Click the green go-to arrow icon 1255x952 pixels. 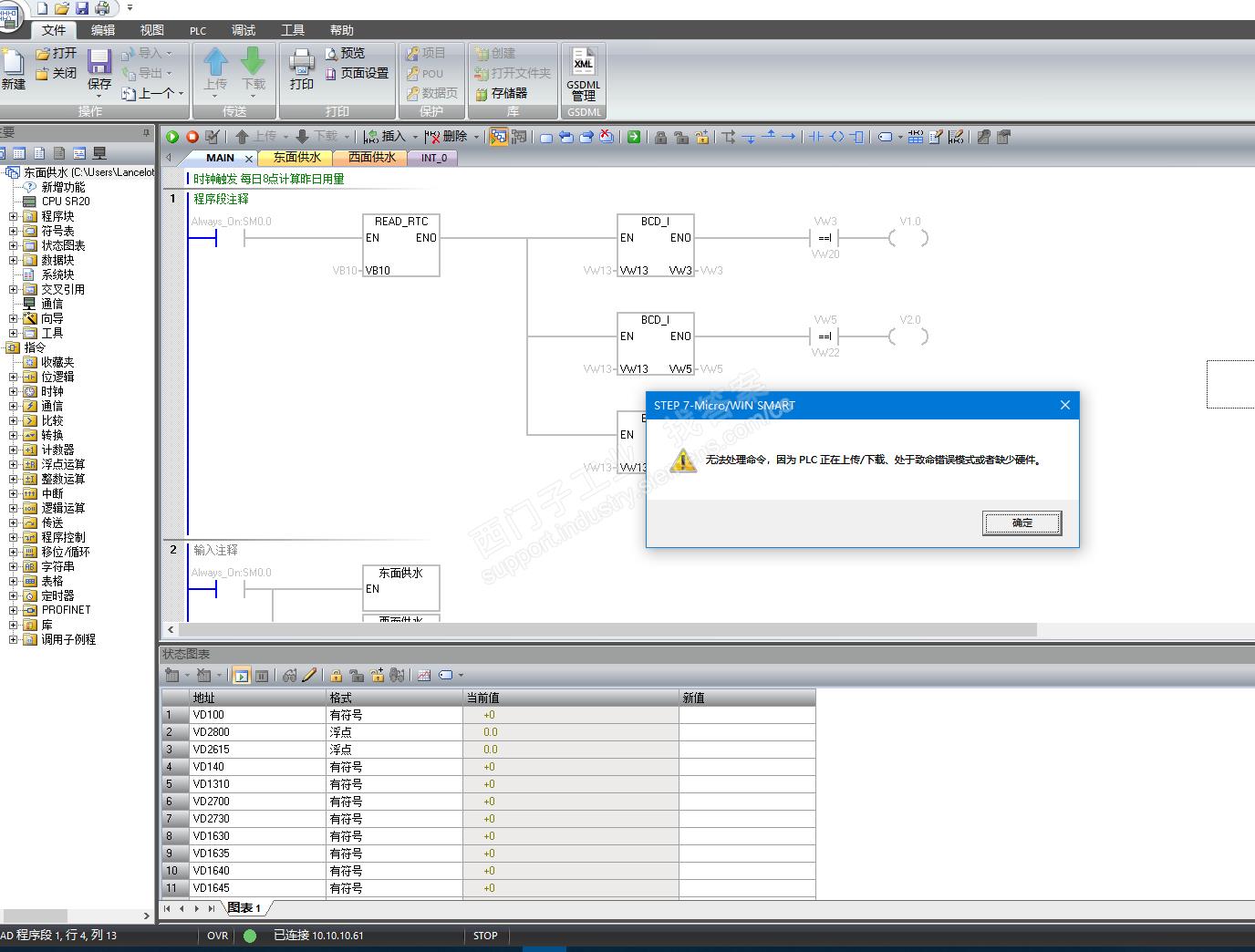click(x=633, y=137)
